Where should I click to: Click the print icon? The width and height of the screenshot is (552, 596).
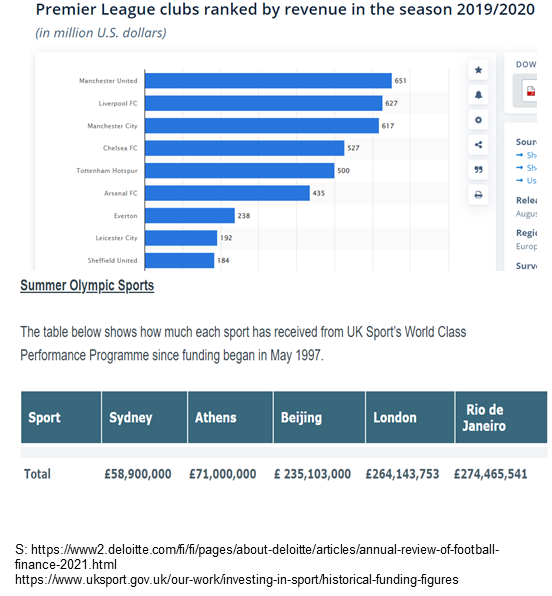(x=478, y=195)
